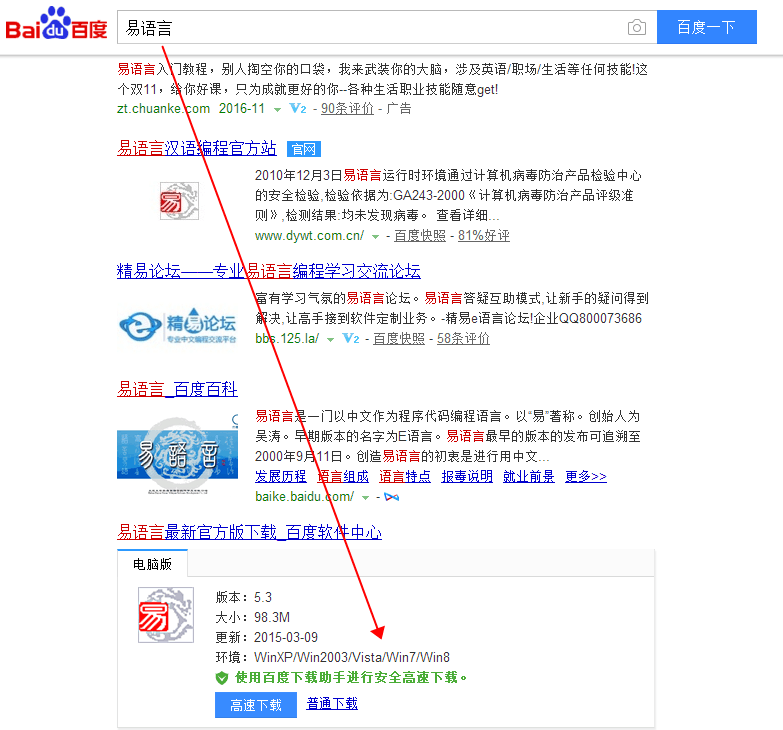Click the 版本: 5.3 text
The height and width of the screenshot is (730, 783).
click(244, 597)
